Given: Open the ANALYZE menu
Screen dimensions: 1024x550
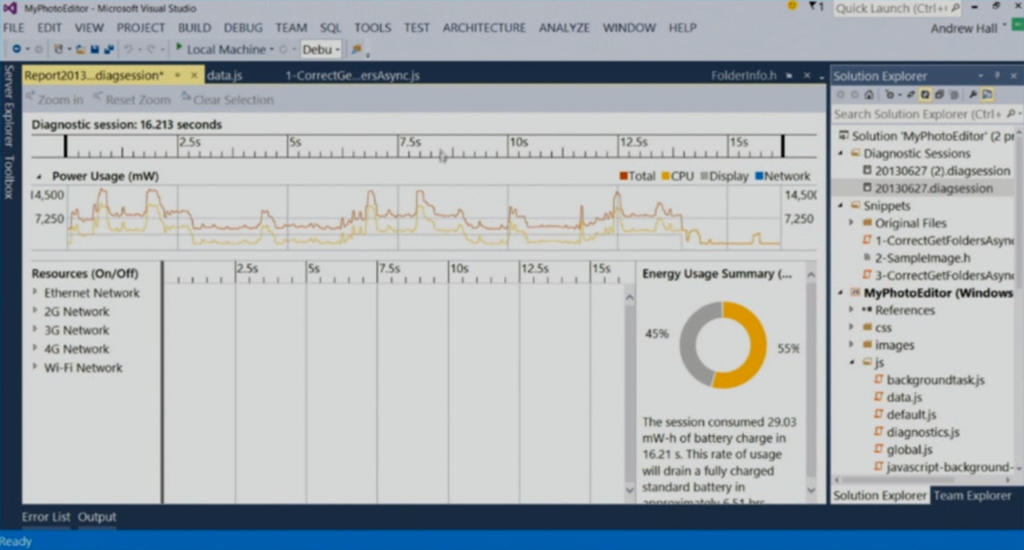Looking at the screenshot, I should (x=564, y=27).
